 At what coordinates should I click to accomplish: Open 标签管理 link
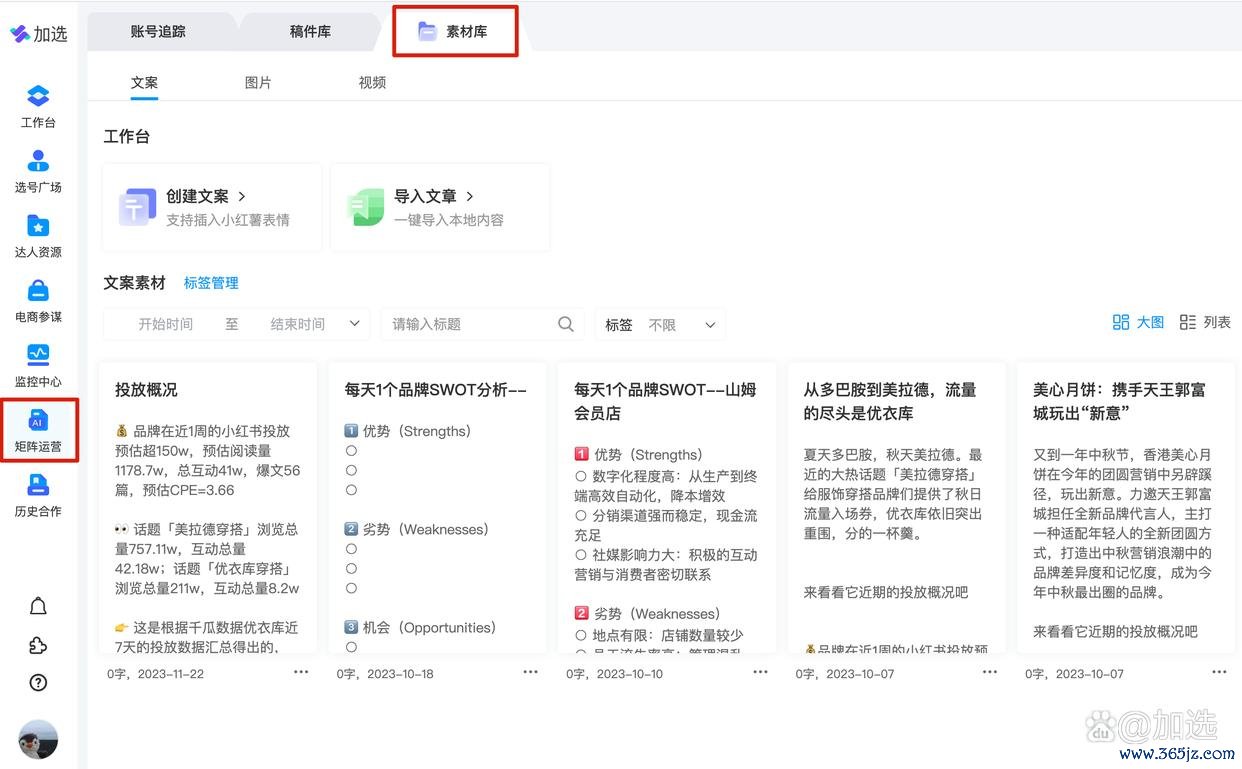(x=211, y=283)
